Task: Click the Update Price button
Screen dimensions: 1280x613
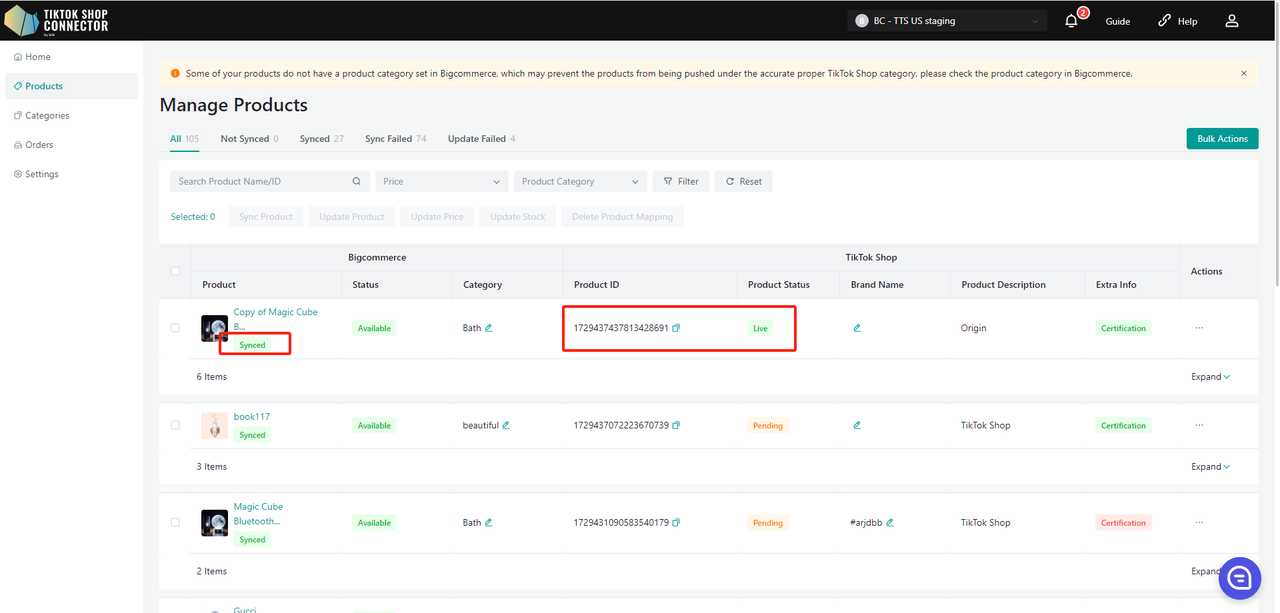Action: [x=437, y=217]
